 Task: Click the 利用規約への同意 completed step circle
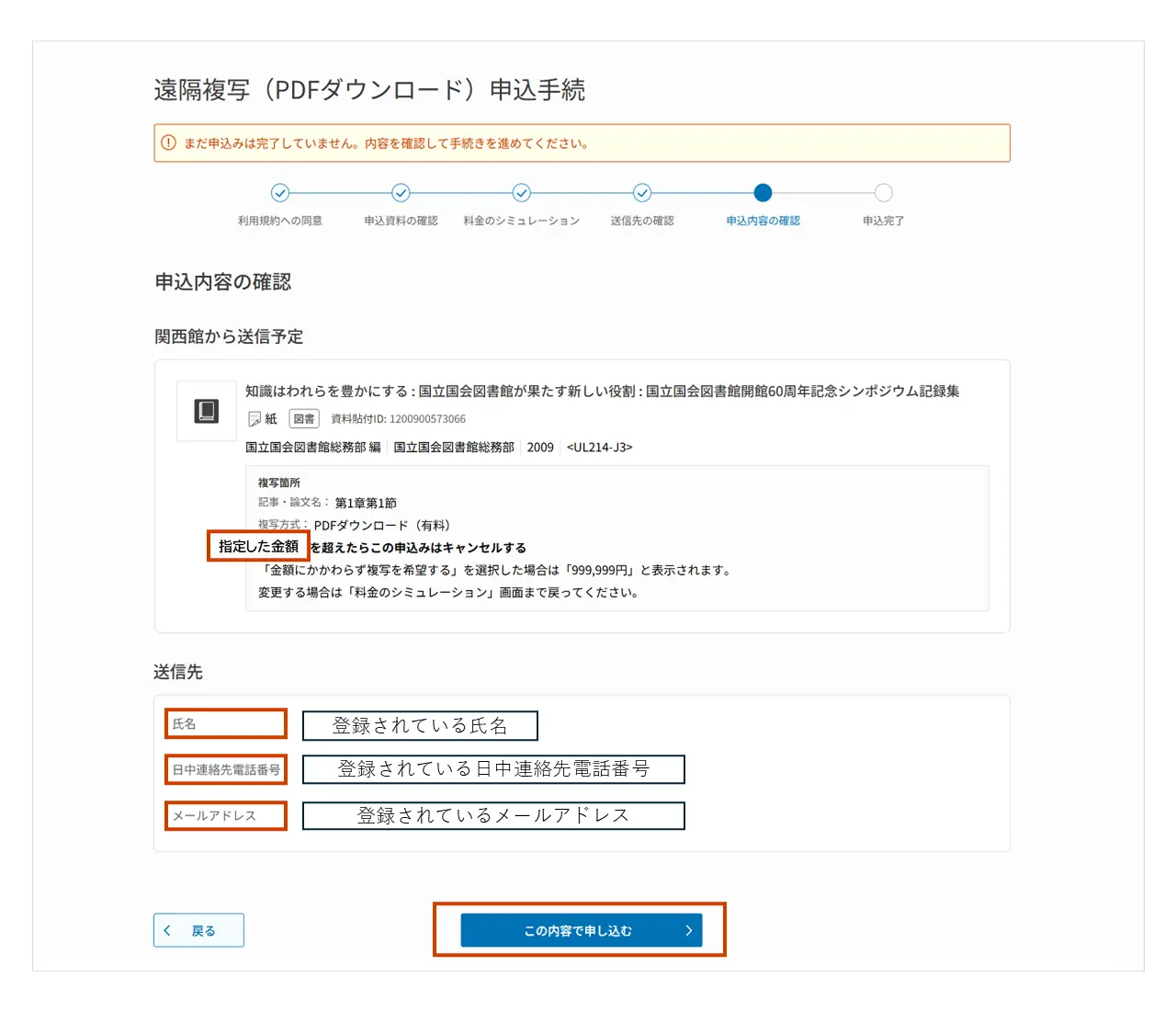tap(280, 193)
